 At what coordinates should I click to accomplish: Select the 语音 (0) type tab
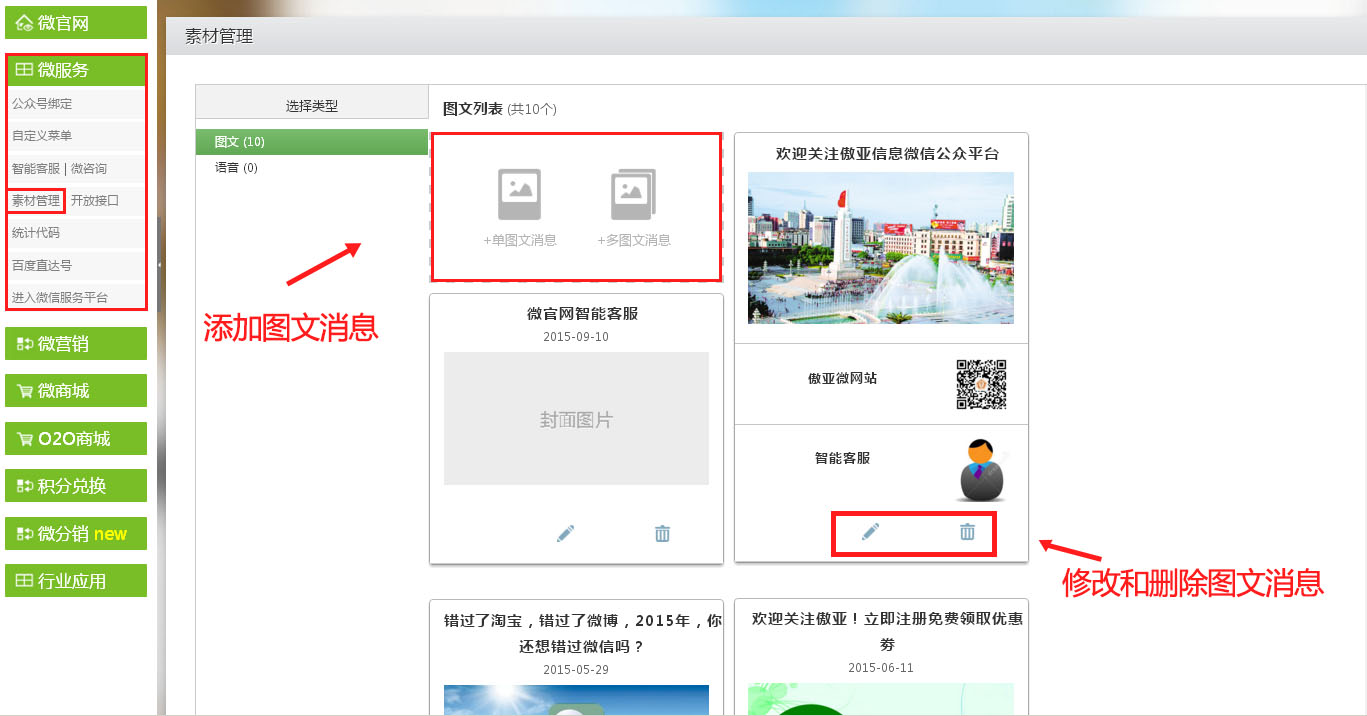(236, 168)
